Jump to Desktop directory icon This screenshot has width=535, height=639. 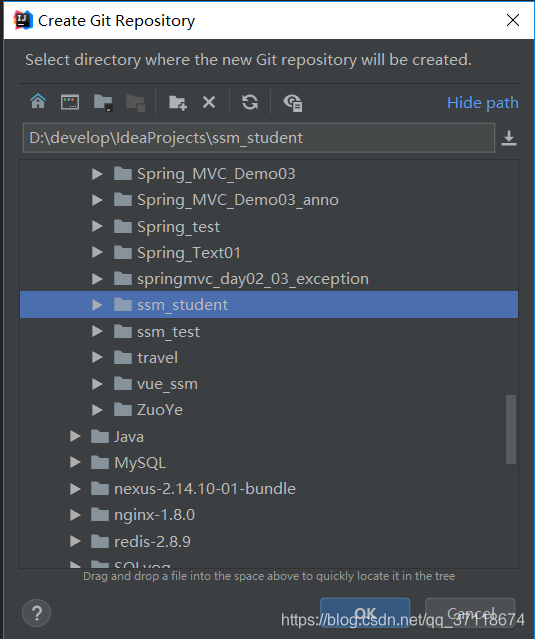(70, 102)
